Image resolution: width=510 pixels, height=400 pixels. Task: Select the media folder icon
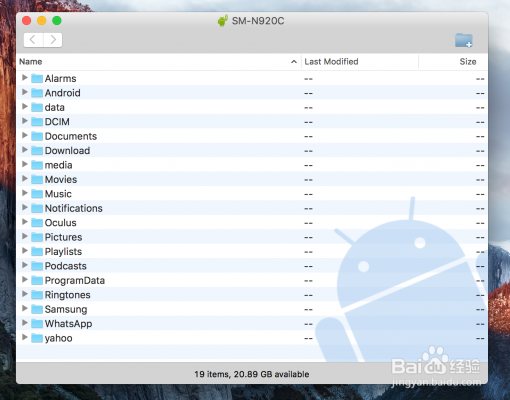tap(37, 165)
